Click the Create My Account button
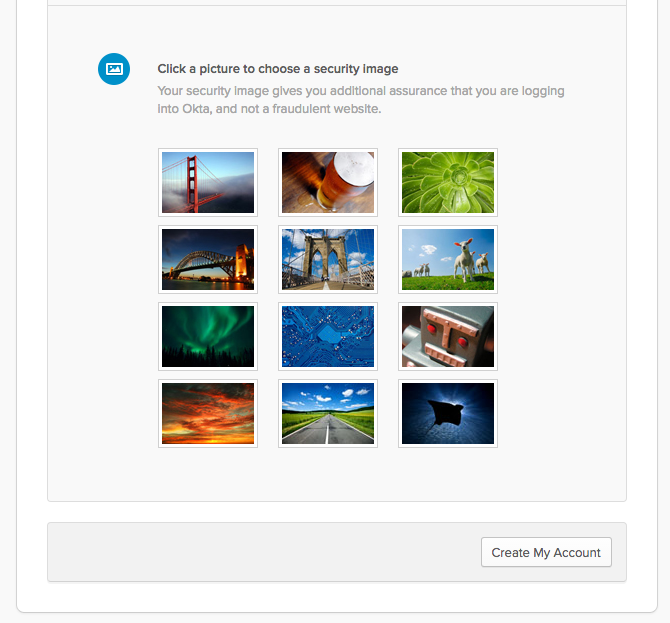The height and width of the screenshot is (623, 670). click(546, 552)
